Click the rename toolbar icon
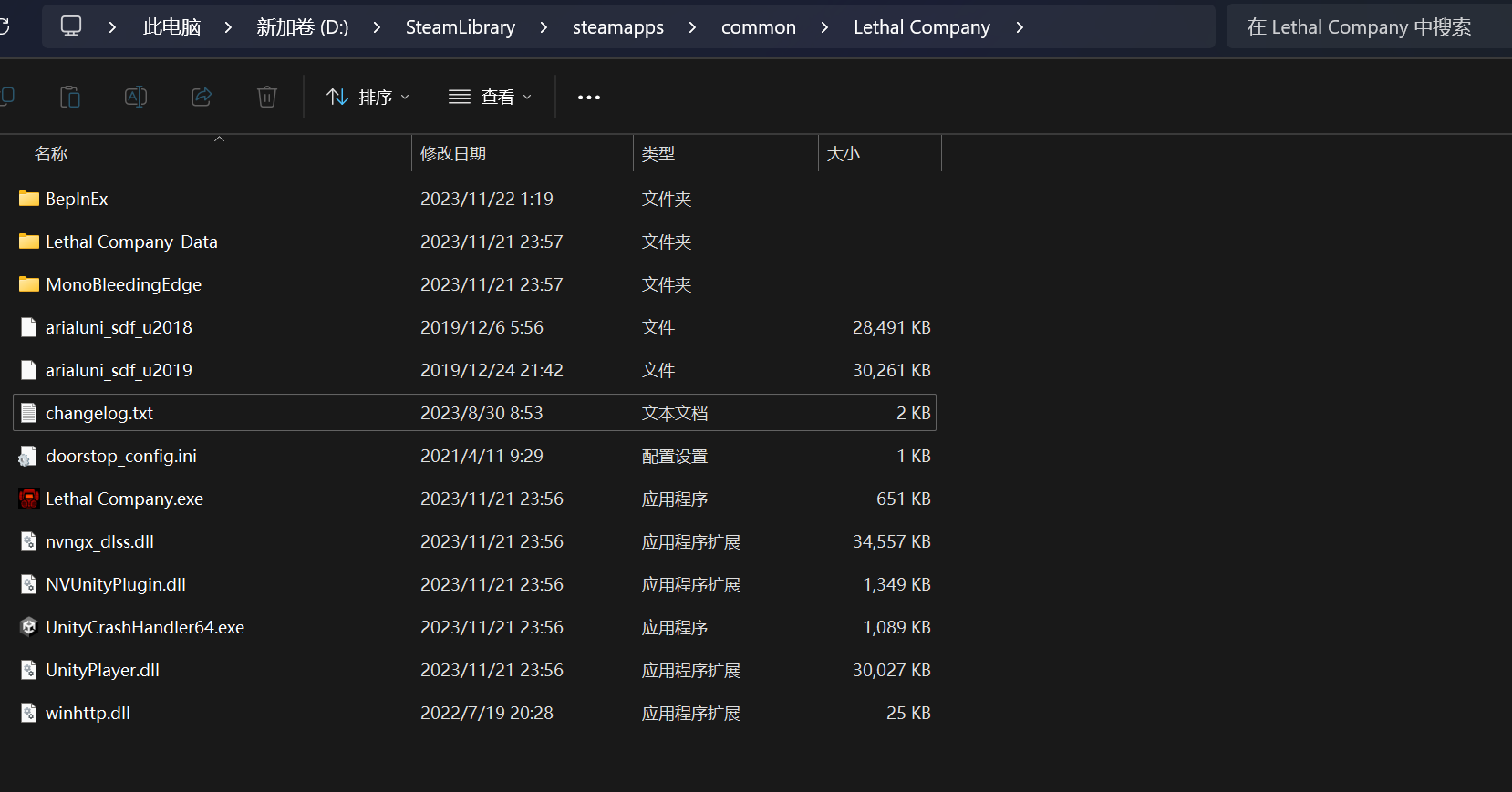 click(x=136, y=97)
